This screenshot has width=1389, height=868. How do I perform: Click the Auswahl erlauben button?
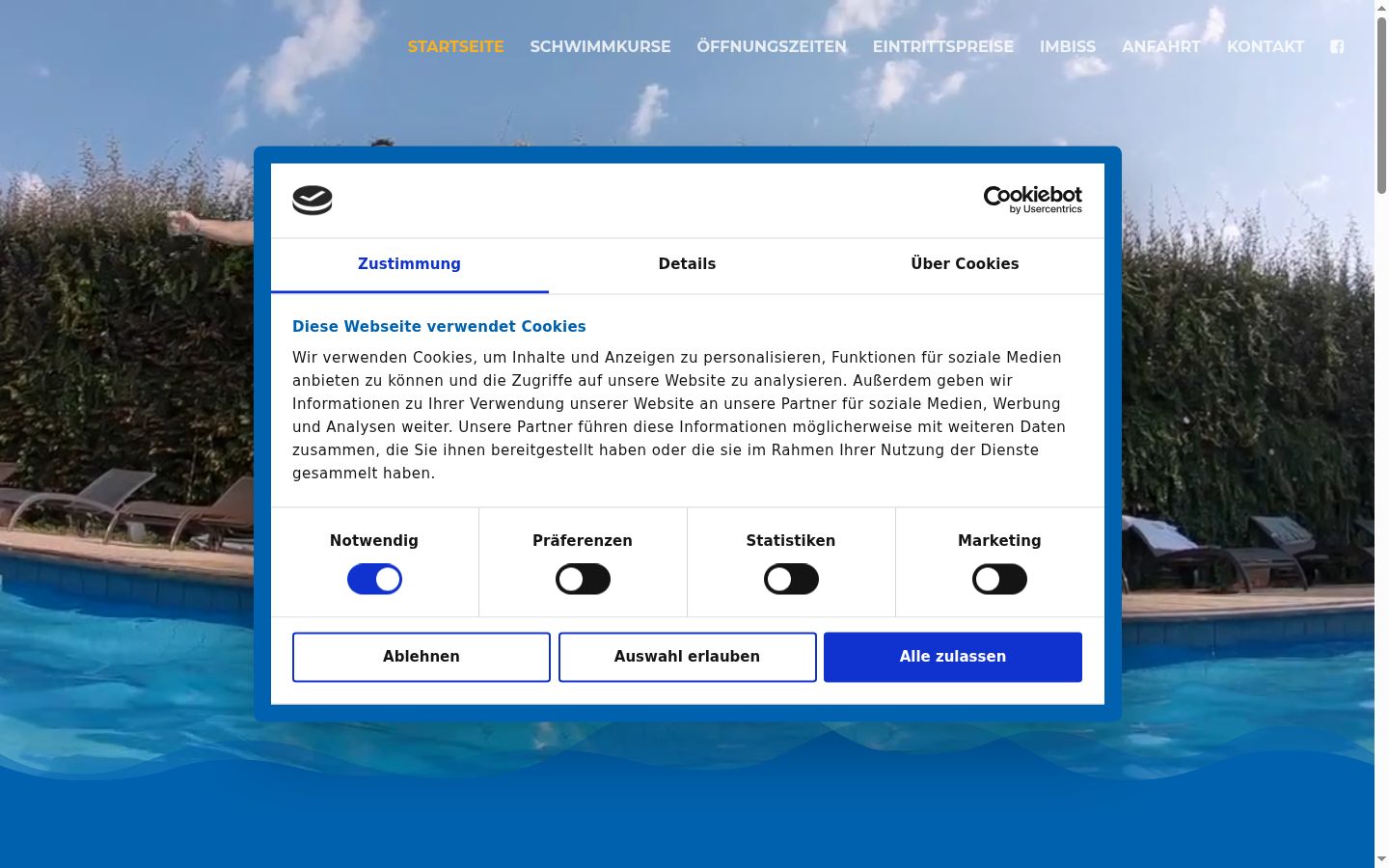point(688,657)
